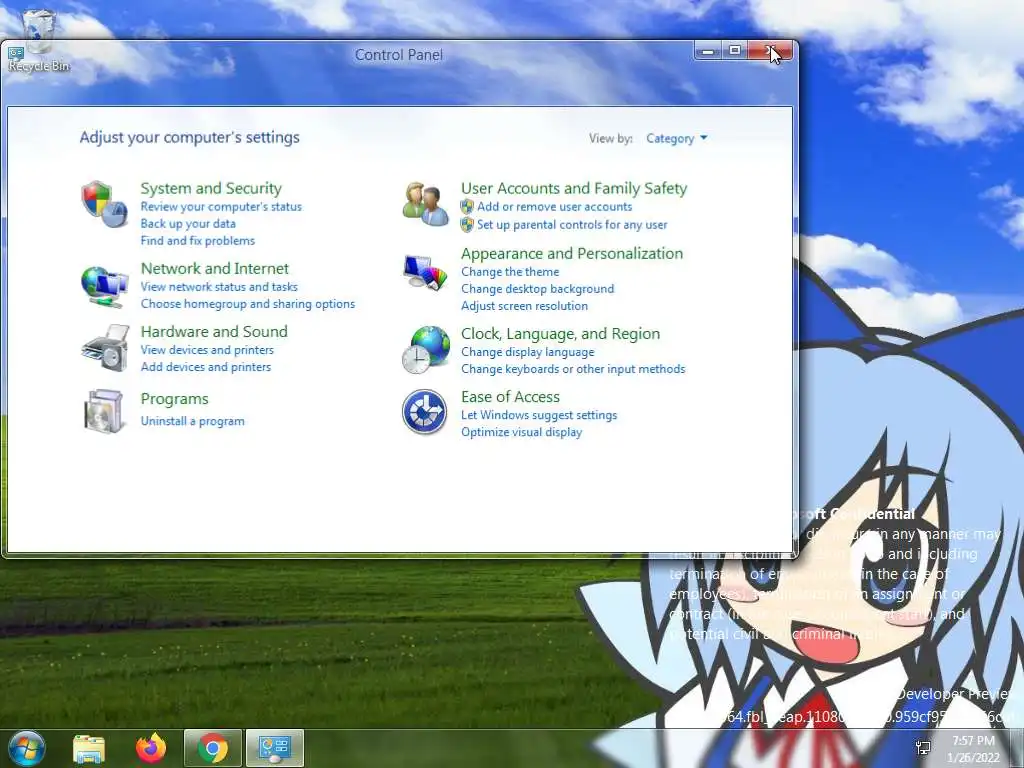
Task: Click Let Windows suggest settings
Action: pyautogui.click(x=539, y=415)
